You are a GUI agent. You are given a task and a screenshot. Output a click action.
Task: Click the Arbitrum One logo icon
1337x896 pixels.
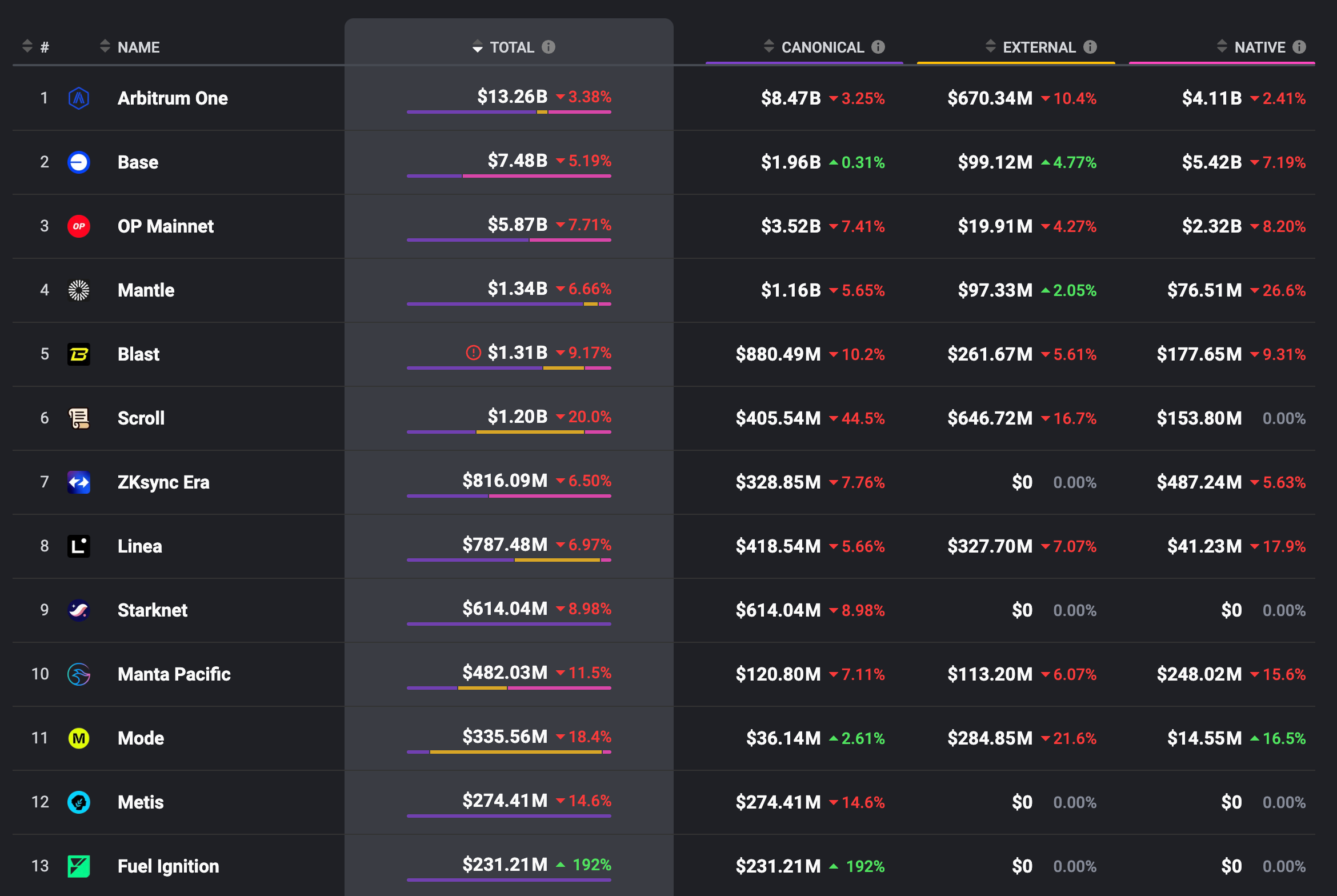point(79,98)
